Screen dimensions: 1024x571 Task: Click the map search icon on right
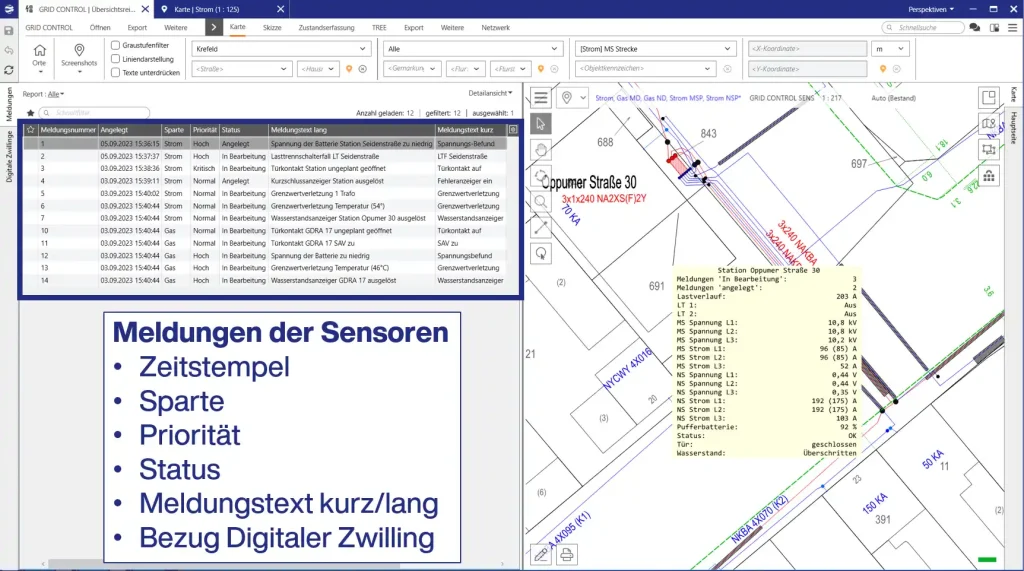pyautogui.click(x=989, y=123)
